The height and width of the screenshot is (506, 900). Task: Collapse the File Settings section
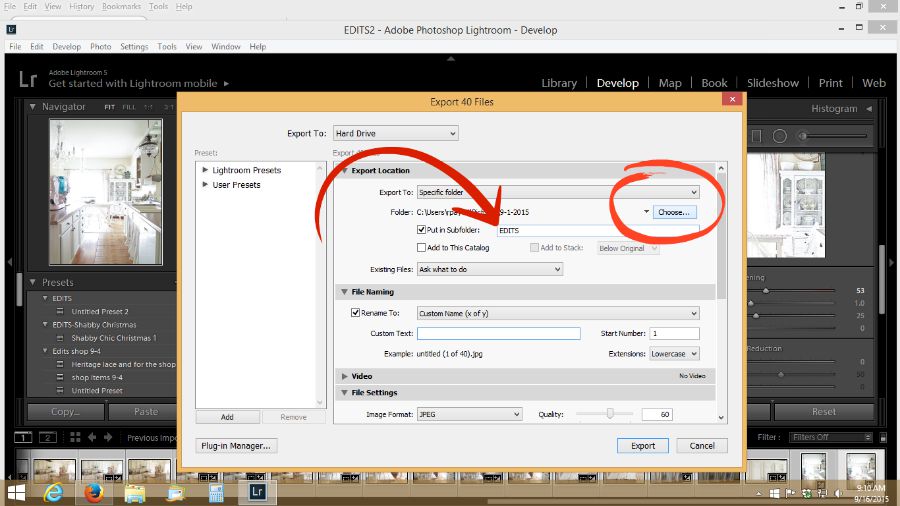pos(344,393)
